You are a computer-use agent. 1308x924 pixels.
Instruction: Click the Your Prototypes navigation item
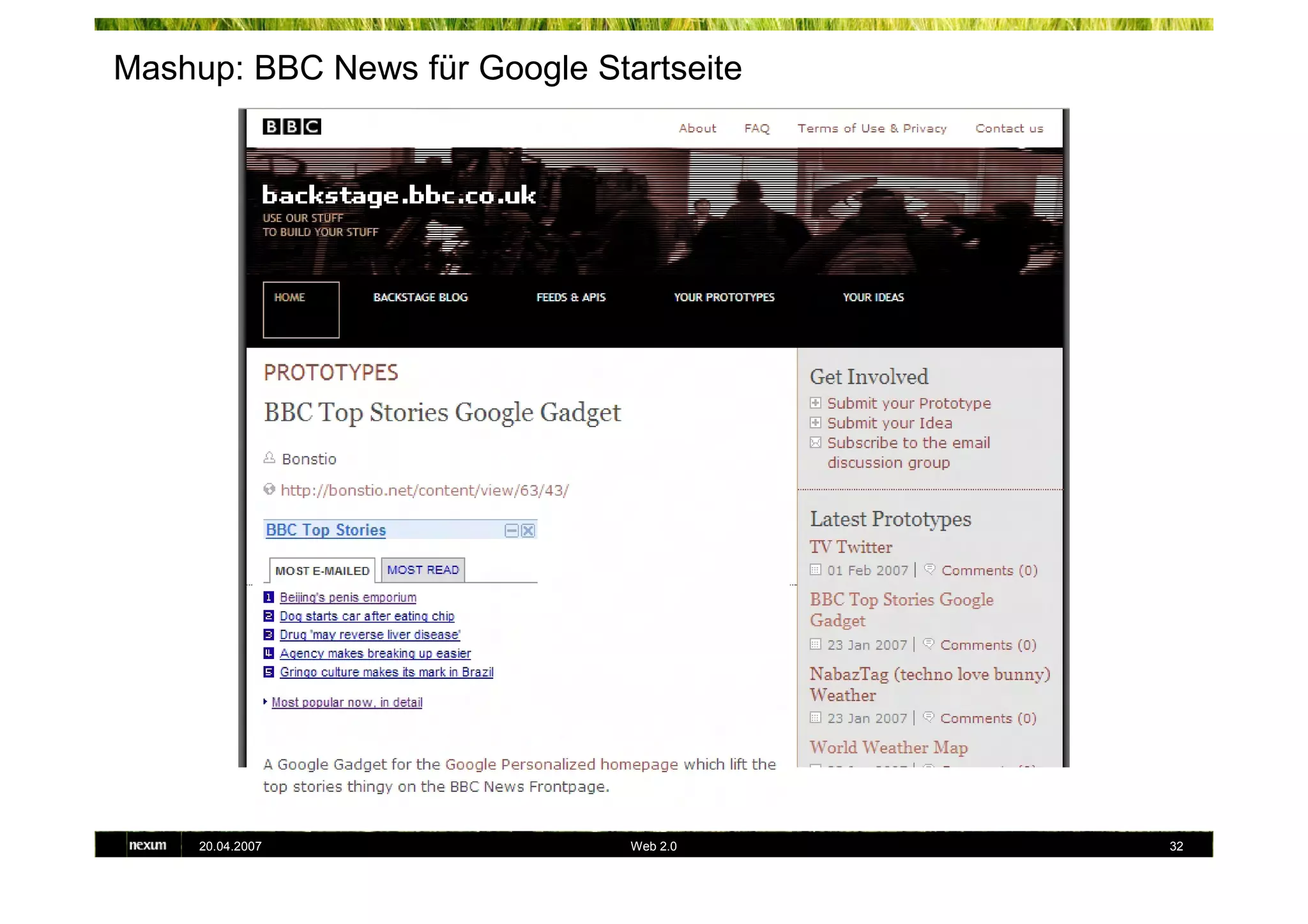click(724, 298)
